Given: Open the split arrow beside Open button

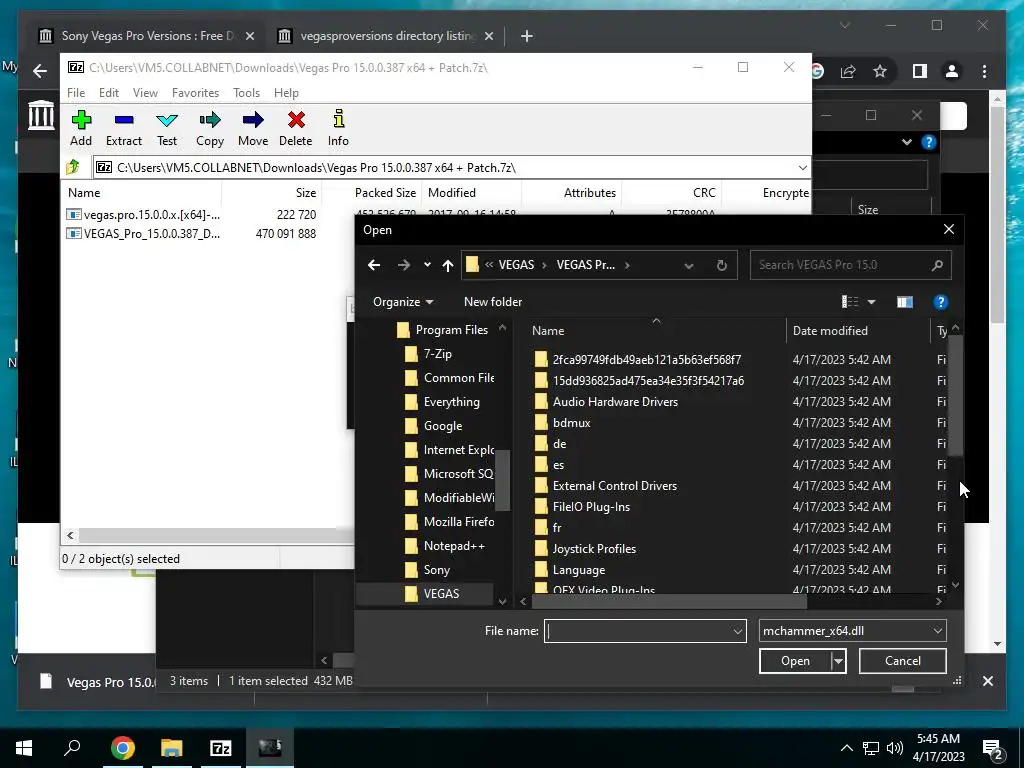Looking at the screenshot, I should (838, 661).
